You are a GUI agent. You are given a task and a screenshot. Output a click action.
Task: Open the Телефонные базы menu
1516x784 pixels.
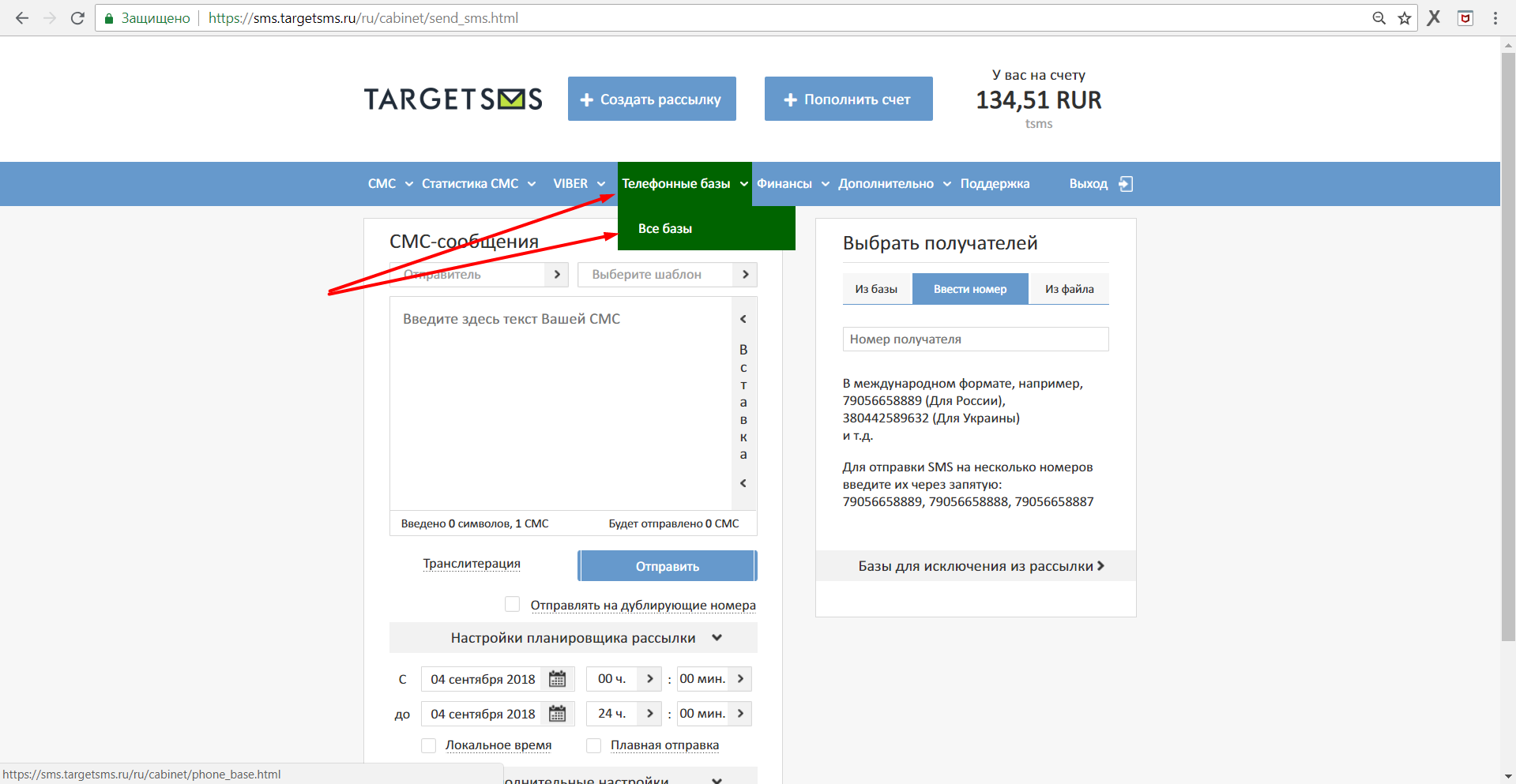pyautogui.click(x=684, y=184)
